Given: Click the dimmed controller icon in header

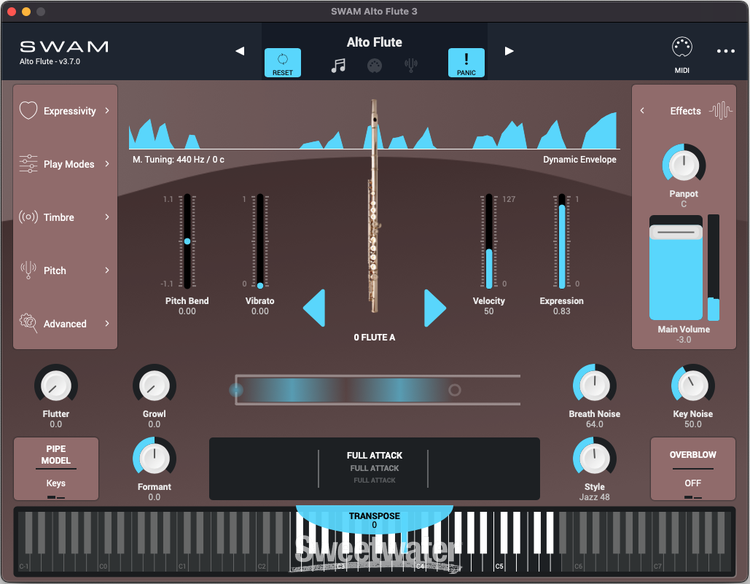Looking at the screenshot, I should (x=374, y=66).
